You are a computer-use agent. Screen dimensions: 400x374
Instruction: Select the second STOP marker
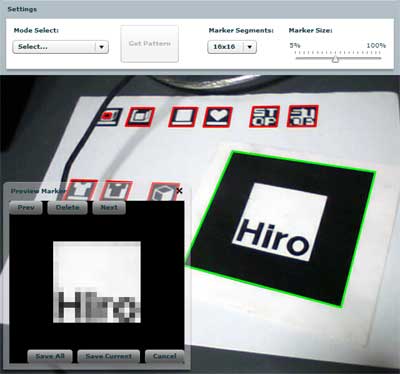pos(303,116)
